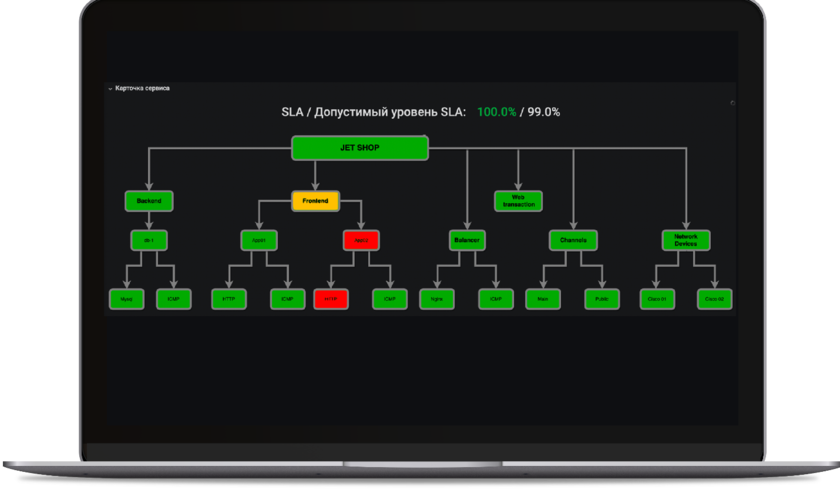Select the green HTTP node under App01
This screenshot has height=493, width=840.
pyautogui.click(x=228, y=298)
